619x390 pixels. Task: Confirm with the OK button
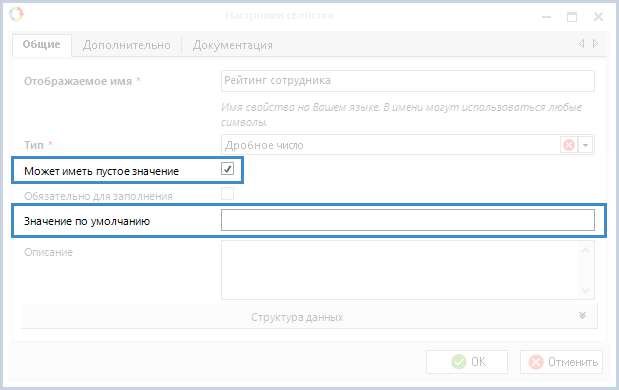(x=467, y=362)
